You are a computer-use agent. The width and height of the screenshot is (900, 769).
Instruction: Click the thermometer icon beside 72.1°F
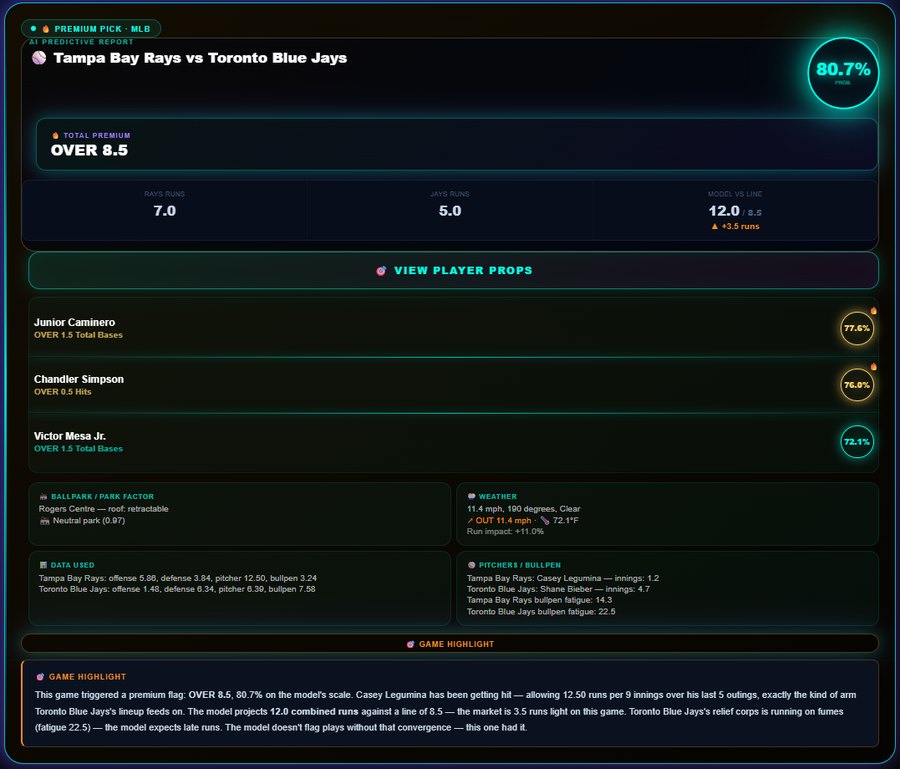(x=545, y=521)
